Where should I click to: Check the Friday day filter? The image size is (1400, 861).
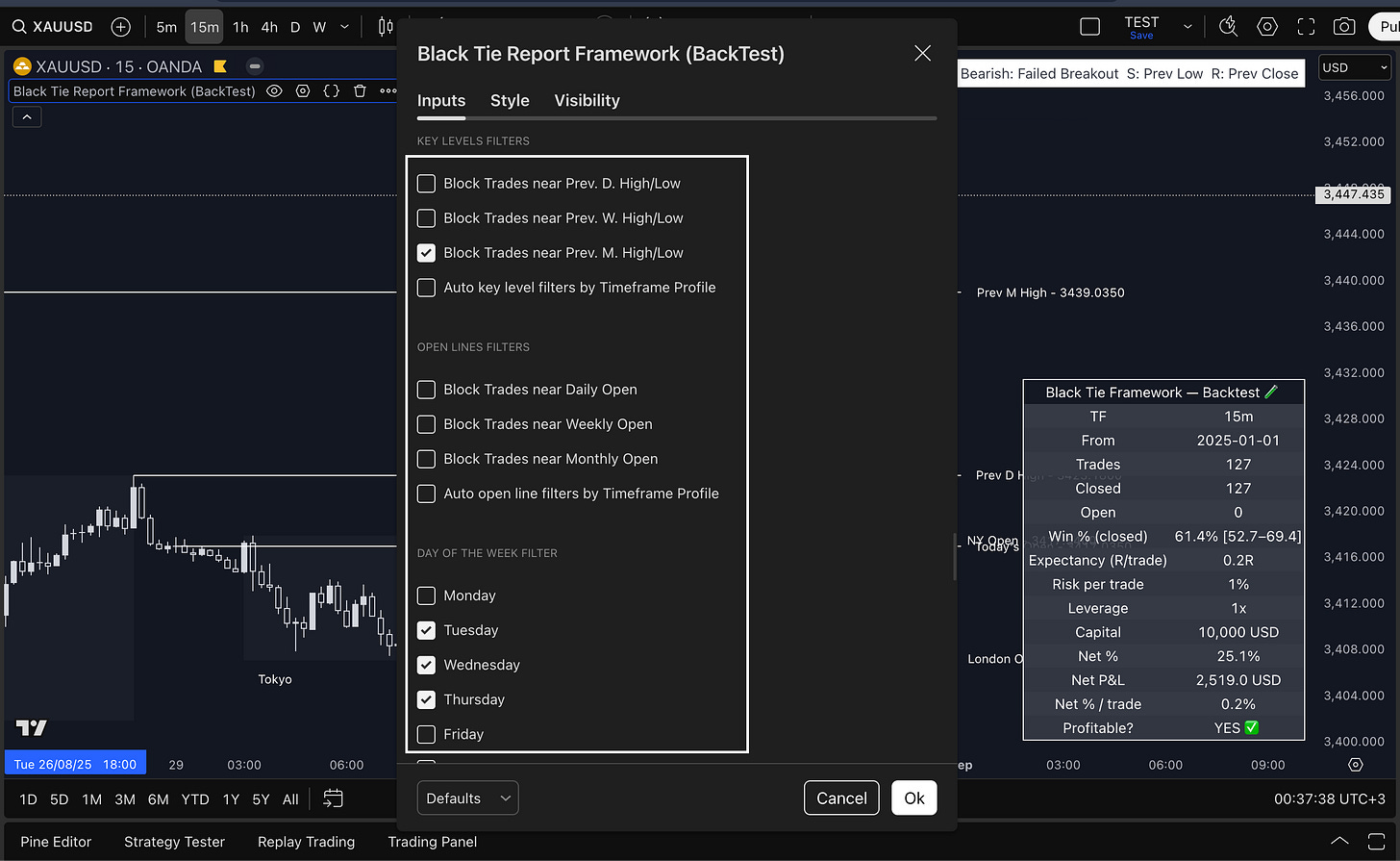tap(426, 734)
